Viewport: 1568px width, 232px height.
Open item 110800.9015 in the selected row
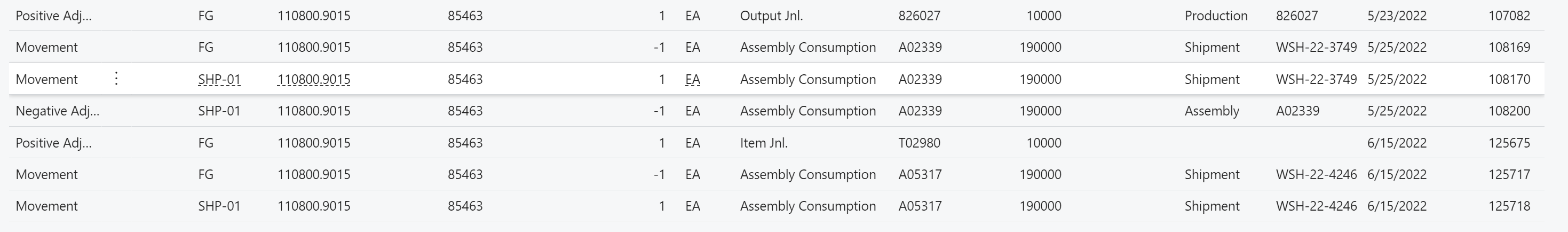point(313,79)
